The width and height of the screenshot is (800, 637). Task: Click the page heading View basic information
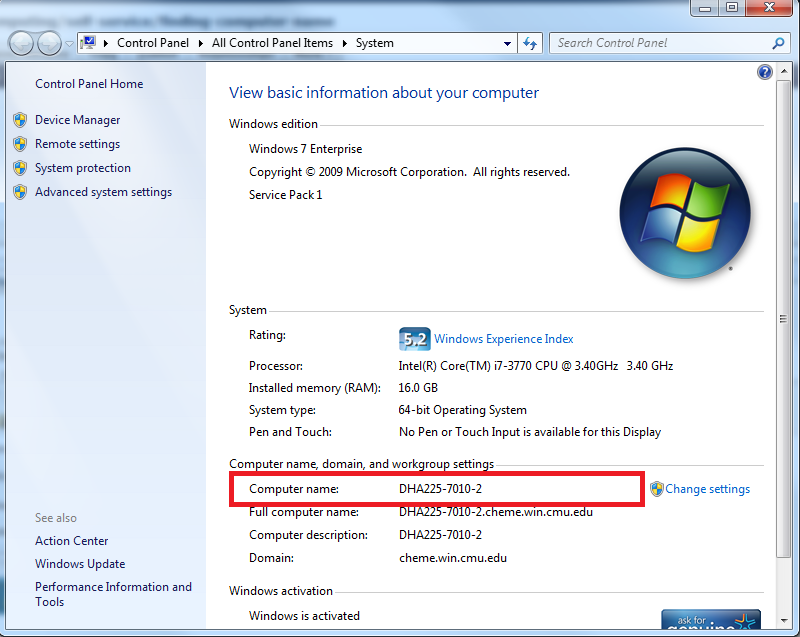(384, 93)
